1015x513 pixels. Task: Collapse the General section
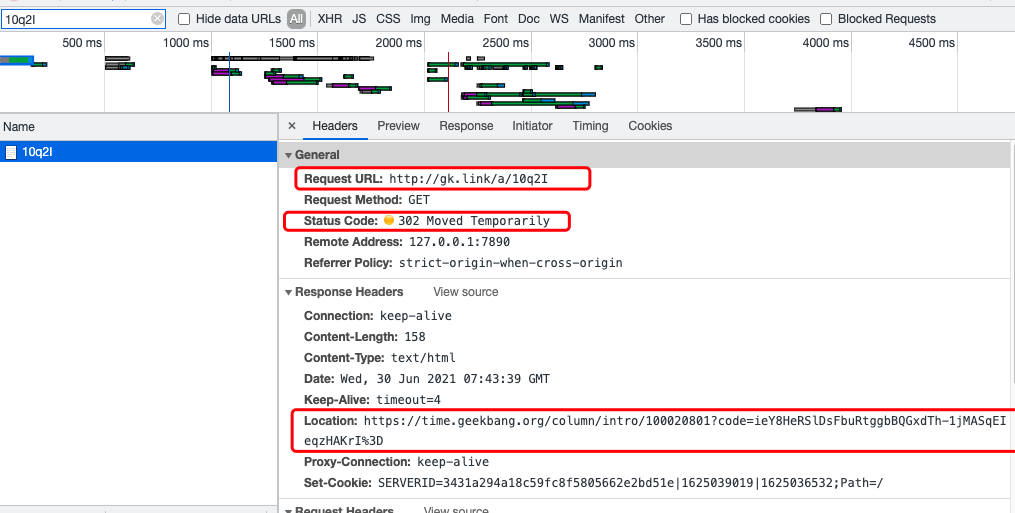(x=289, y=155)
